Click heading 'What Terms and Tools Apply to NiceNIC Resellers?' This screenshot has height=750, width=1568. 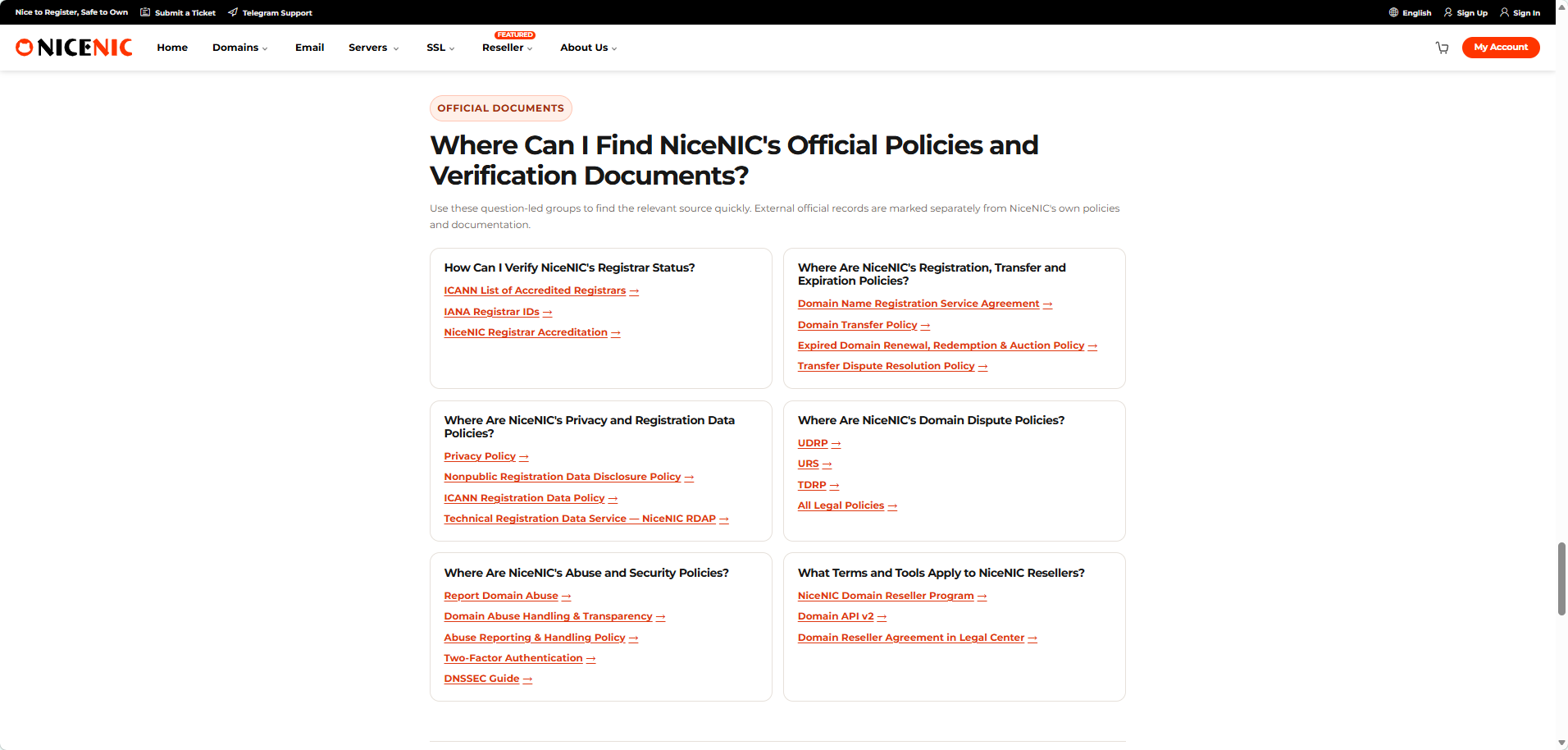pos(941,573)
